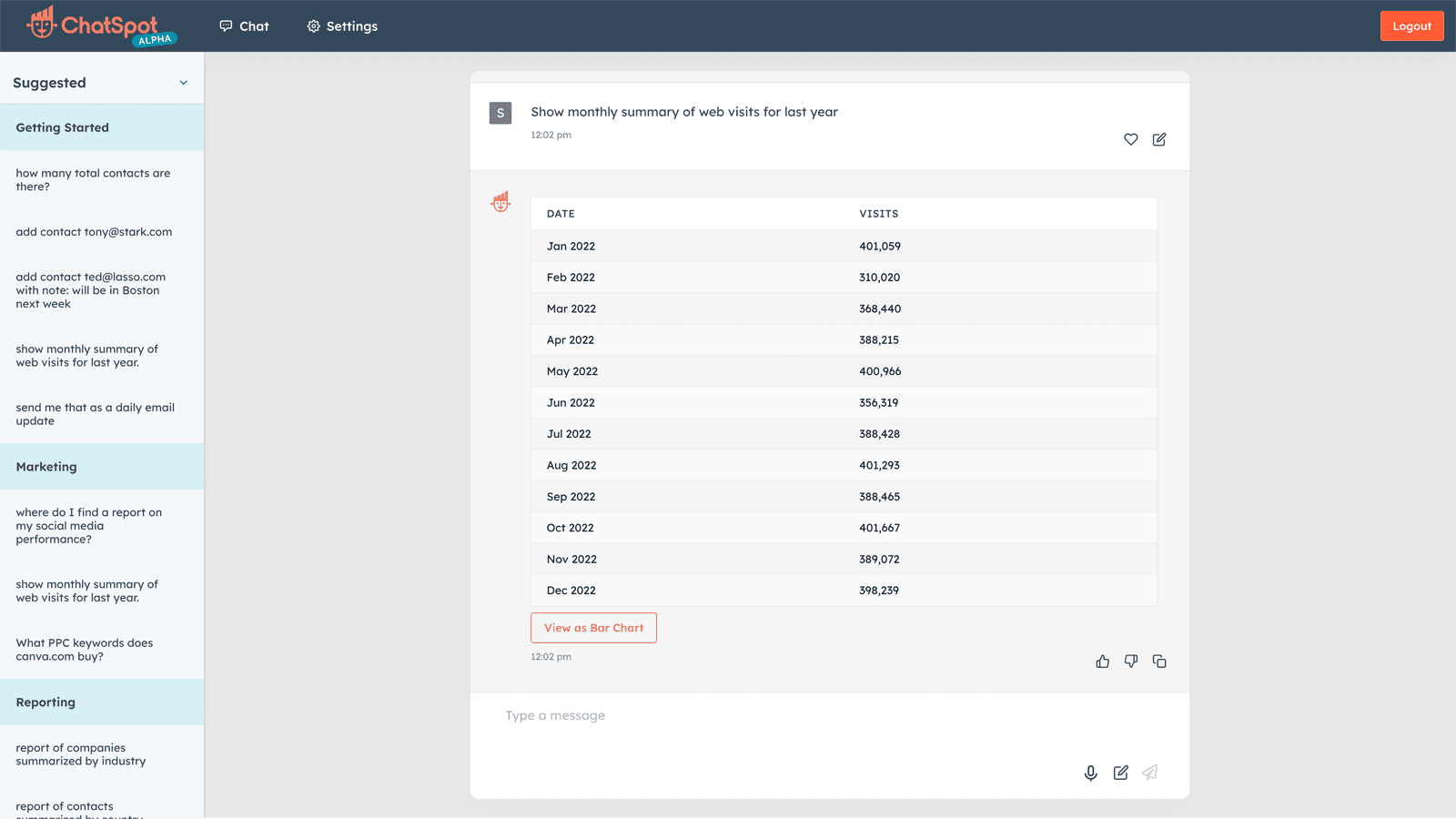The image size is (1456, 819).
Task: Give the response a thumbs down
Action: [1130, 662]
